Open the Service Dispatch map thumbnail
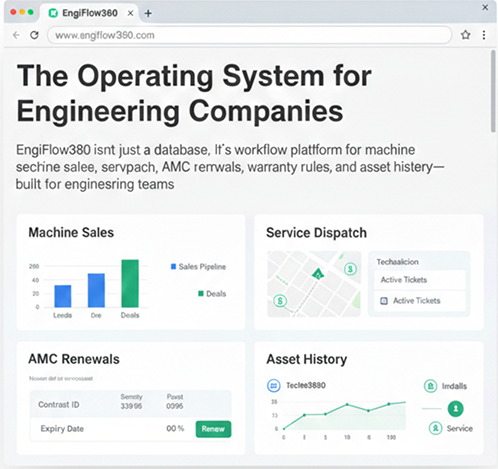This screenshot has height=469, width=498. pos(314,284)
